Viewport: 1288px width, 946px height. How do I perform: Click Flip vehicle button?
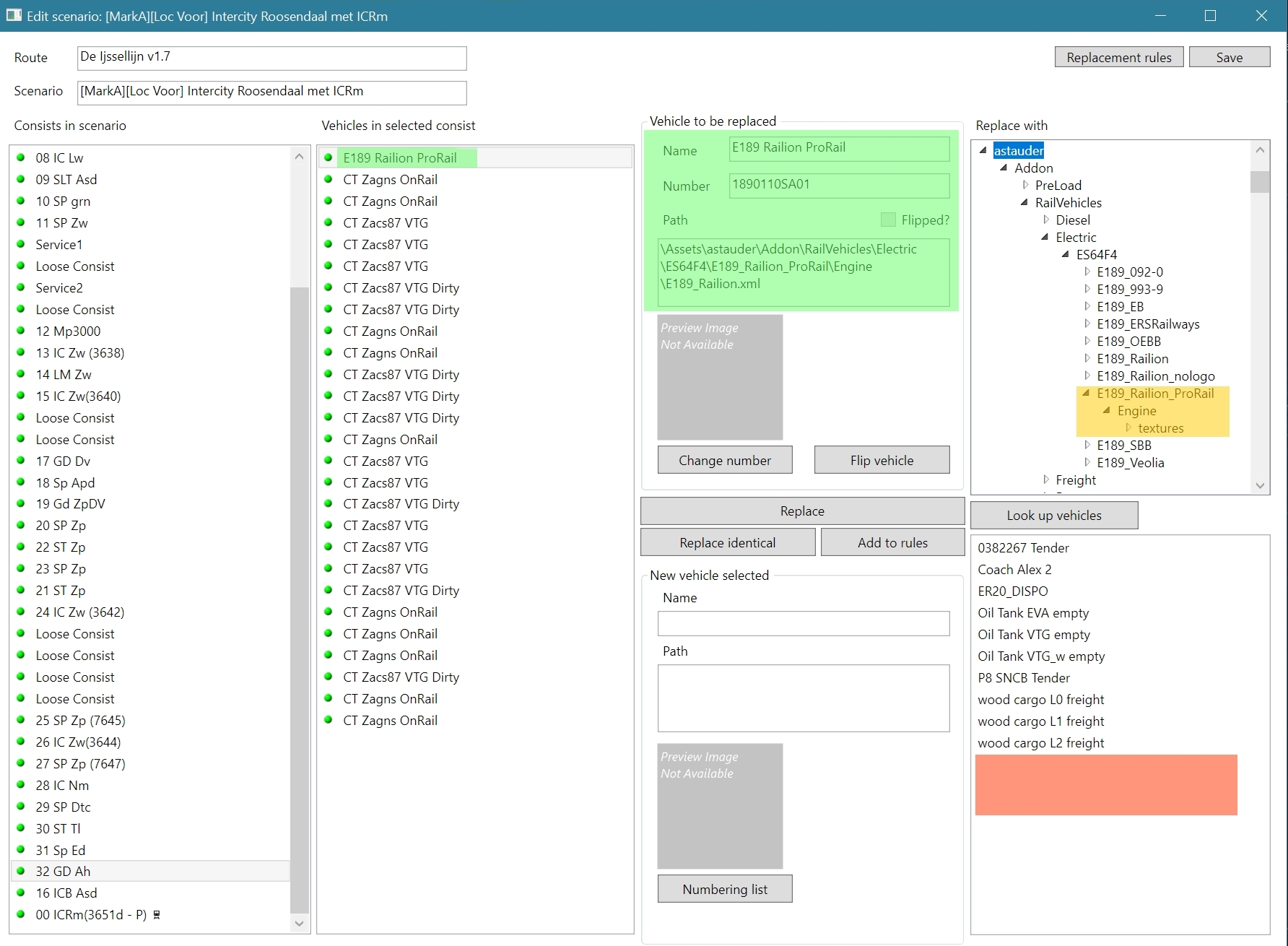click(x=882, y=460)
